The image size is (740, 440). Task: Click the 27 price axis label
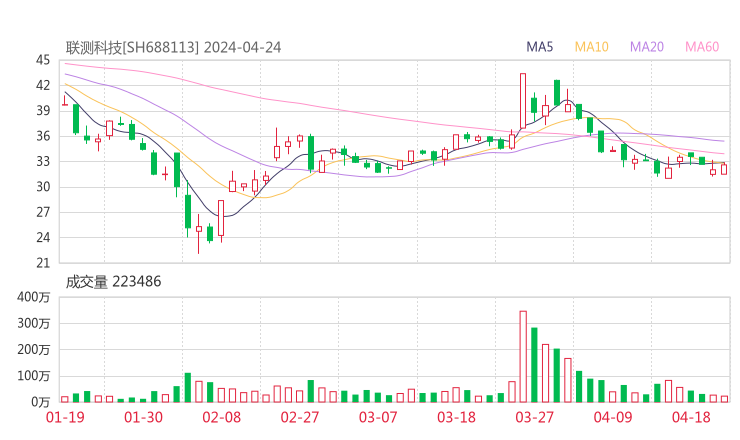coord(43,212)
